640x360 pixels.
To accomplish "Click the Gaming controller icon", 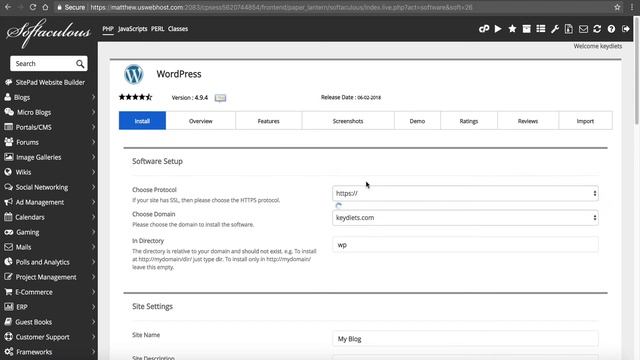I will [x=9, y=232].
